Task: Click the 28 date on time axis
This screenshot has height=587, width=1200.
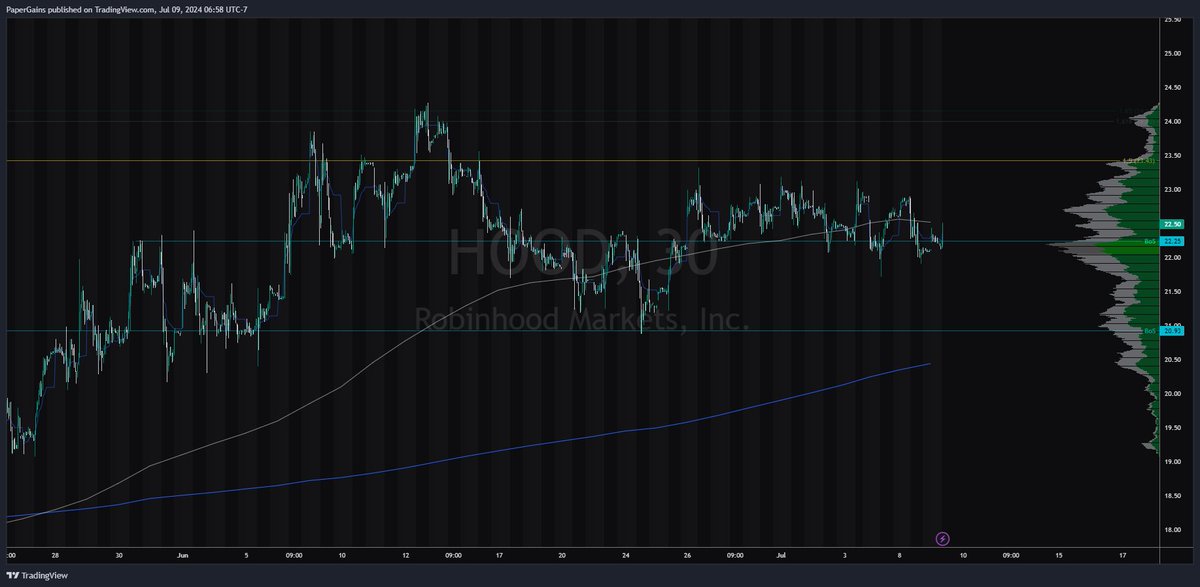Action: 56,555
